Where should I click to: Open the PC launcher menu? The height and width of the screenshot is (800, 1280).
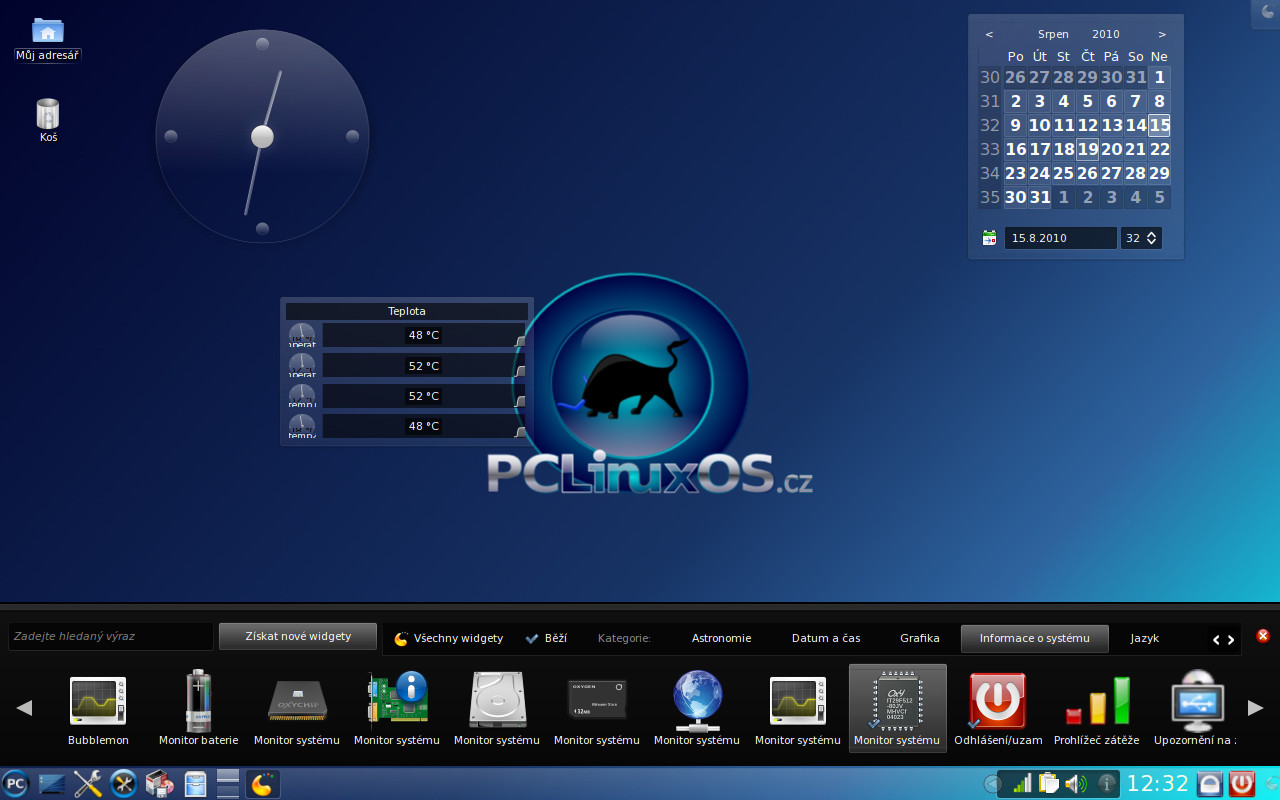pos(15,784)
